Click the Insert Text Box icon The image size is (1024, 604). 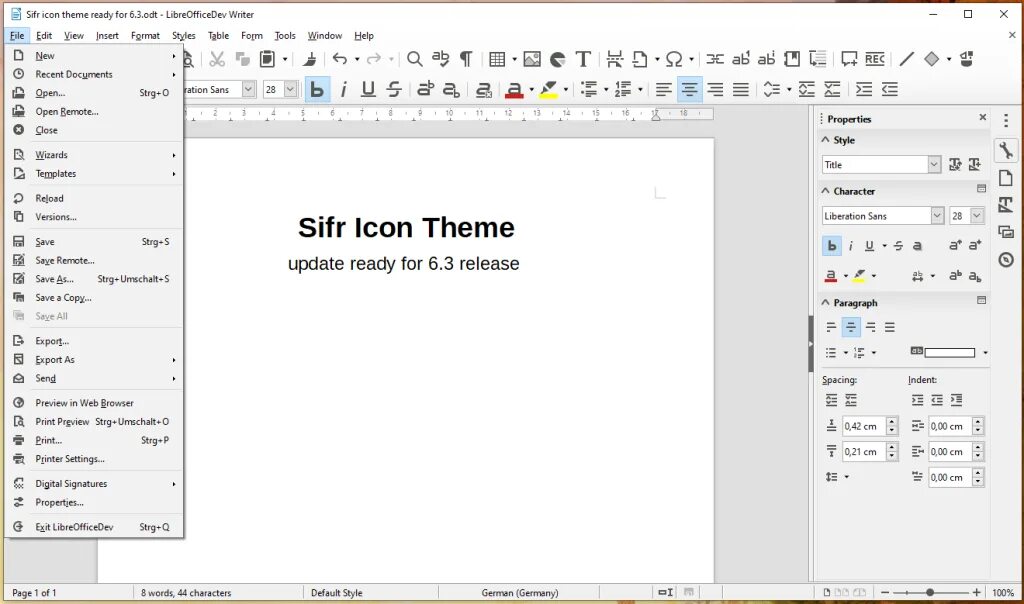pos(583,59)
